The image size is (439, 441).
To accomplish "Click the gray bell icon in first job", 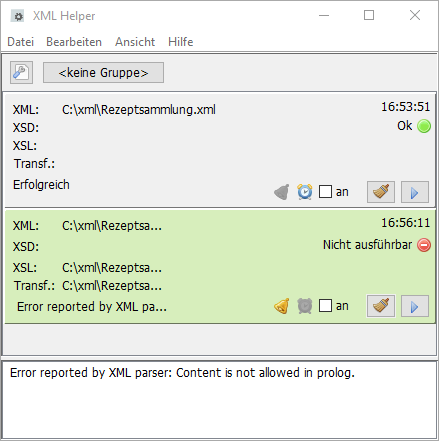I will (282, 192).
